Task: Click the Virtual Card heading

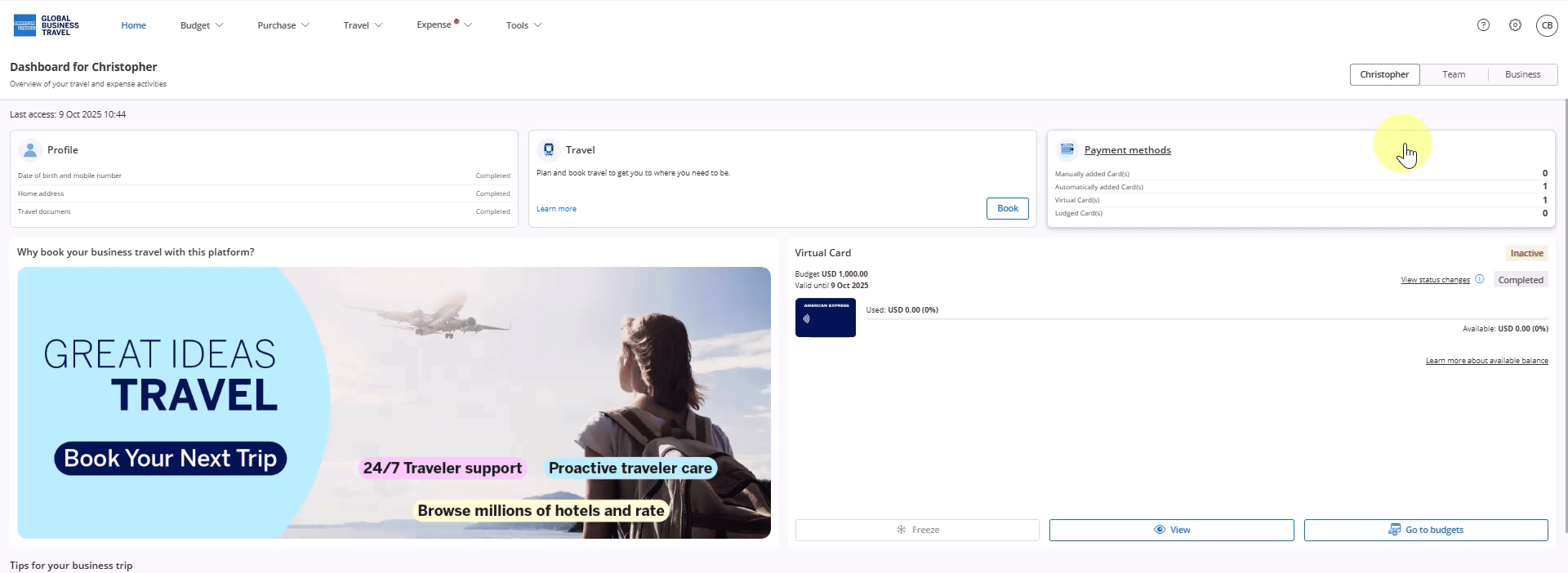Action: pyautogui.click(x=822, y=253)
